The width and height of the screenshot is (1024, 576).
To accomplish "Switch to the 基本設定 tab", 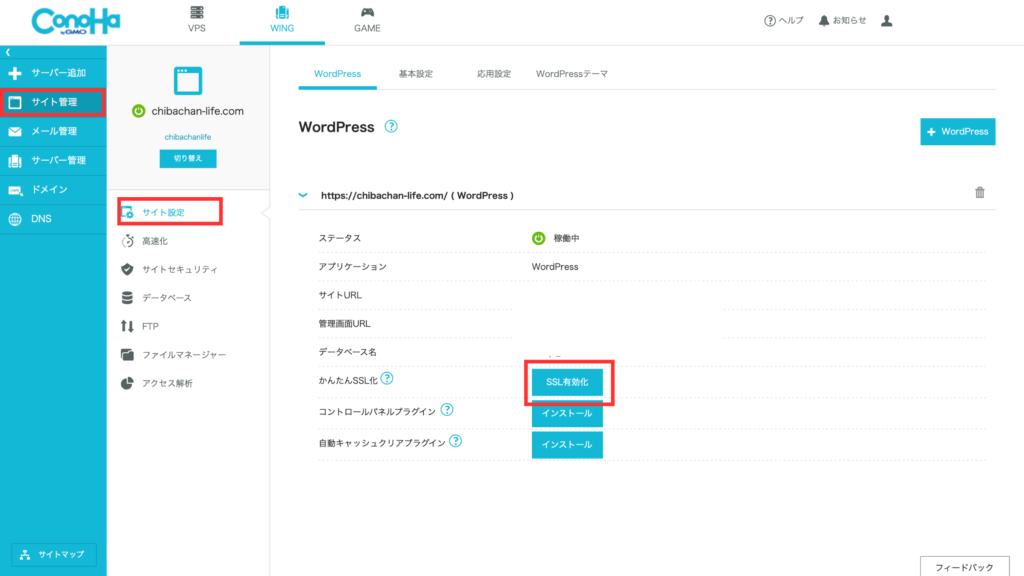I will (415, 74).
